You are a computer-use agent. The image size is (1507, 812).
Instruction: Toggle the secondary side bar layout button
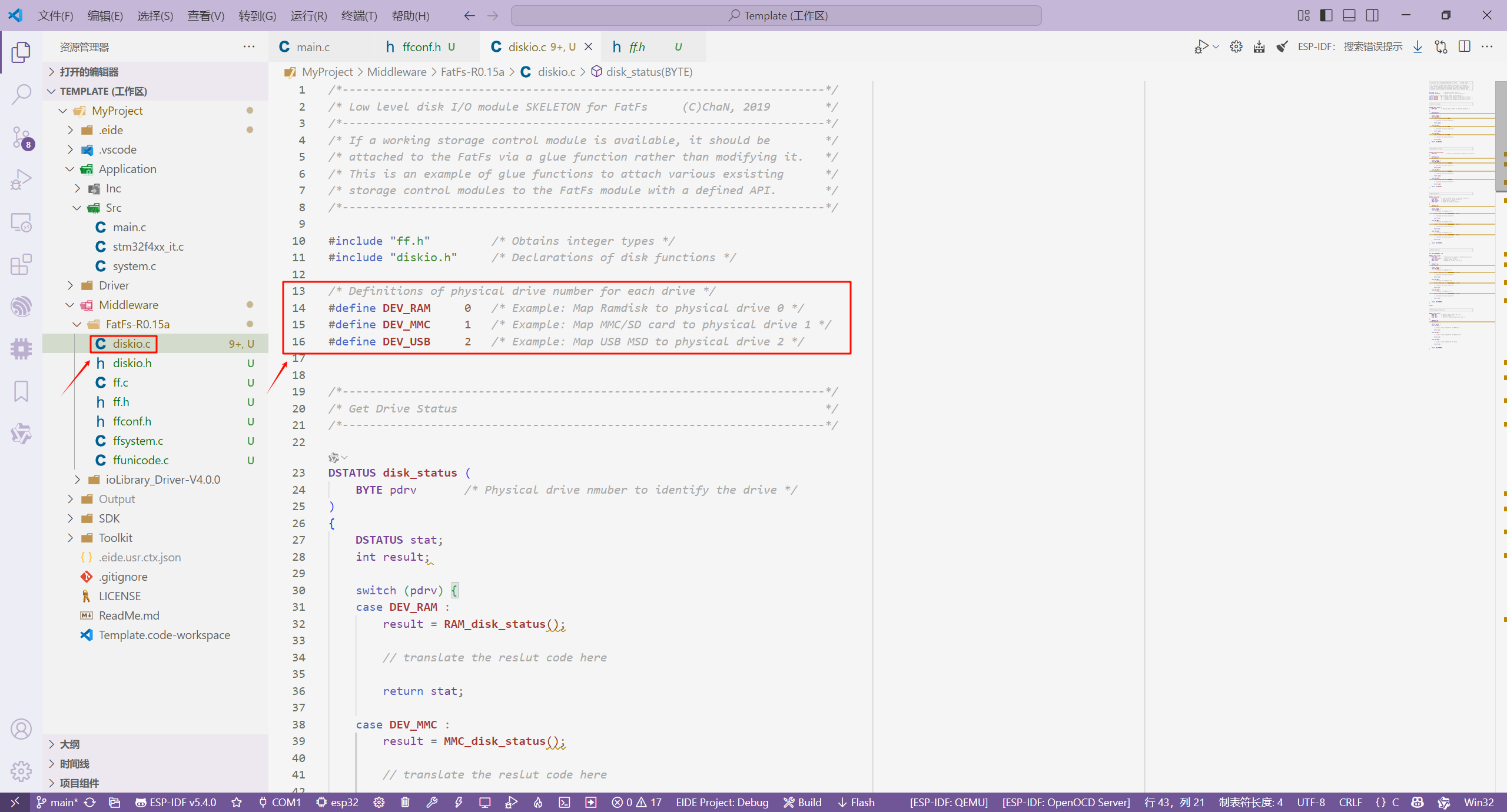pyautogui.click(x=1372, y=15)
